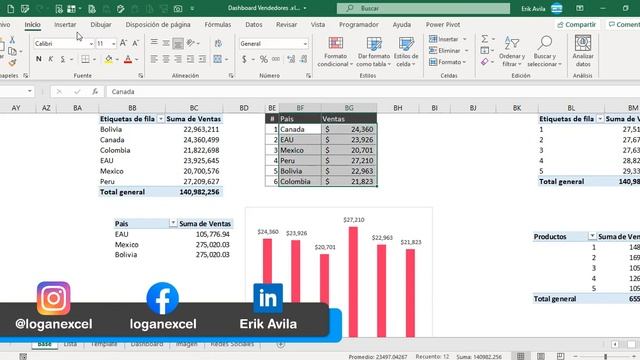Viewport: 640px width, 360px height.
Task: Apply comma style thousands format
Action: pyautogui.click(x=276, y=60)
